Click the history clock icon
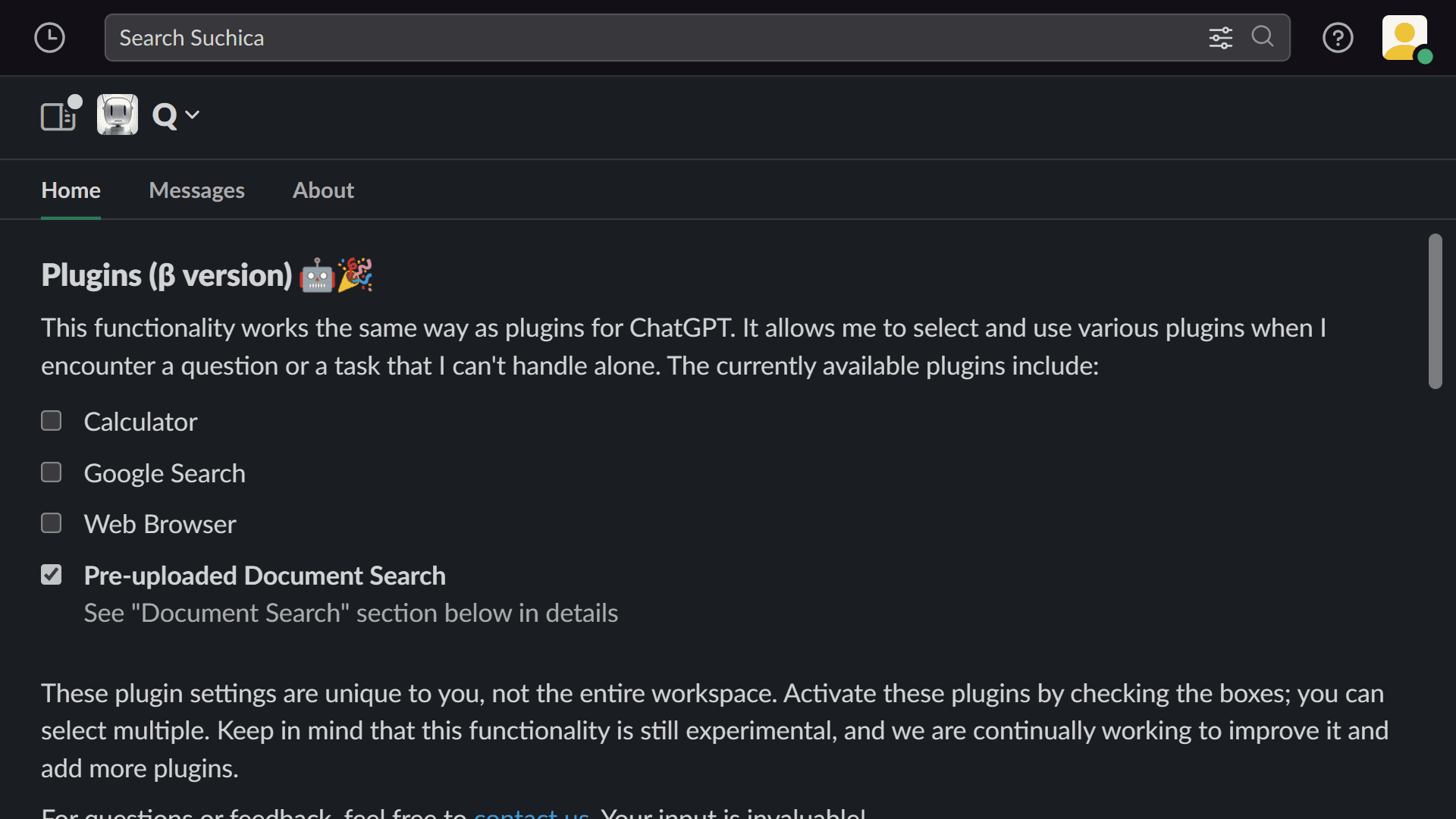This screenshot has height=819, width=1456. [x=51, y=38]
